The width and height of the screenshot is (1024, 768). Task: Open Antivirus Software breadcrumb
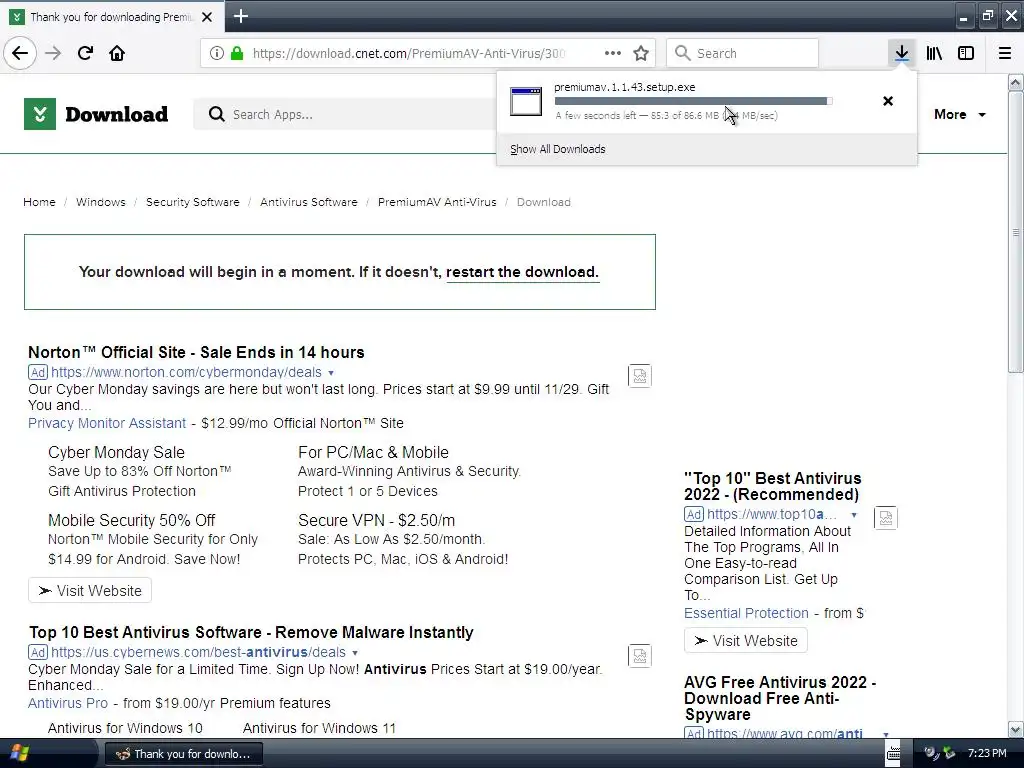(x=309, y=202)
